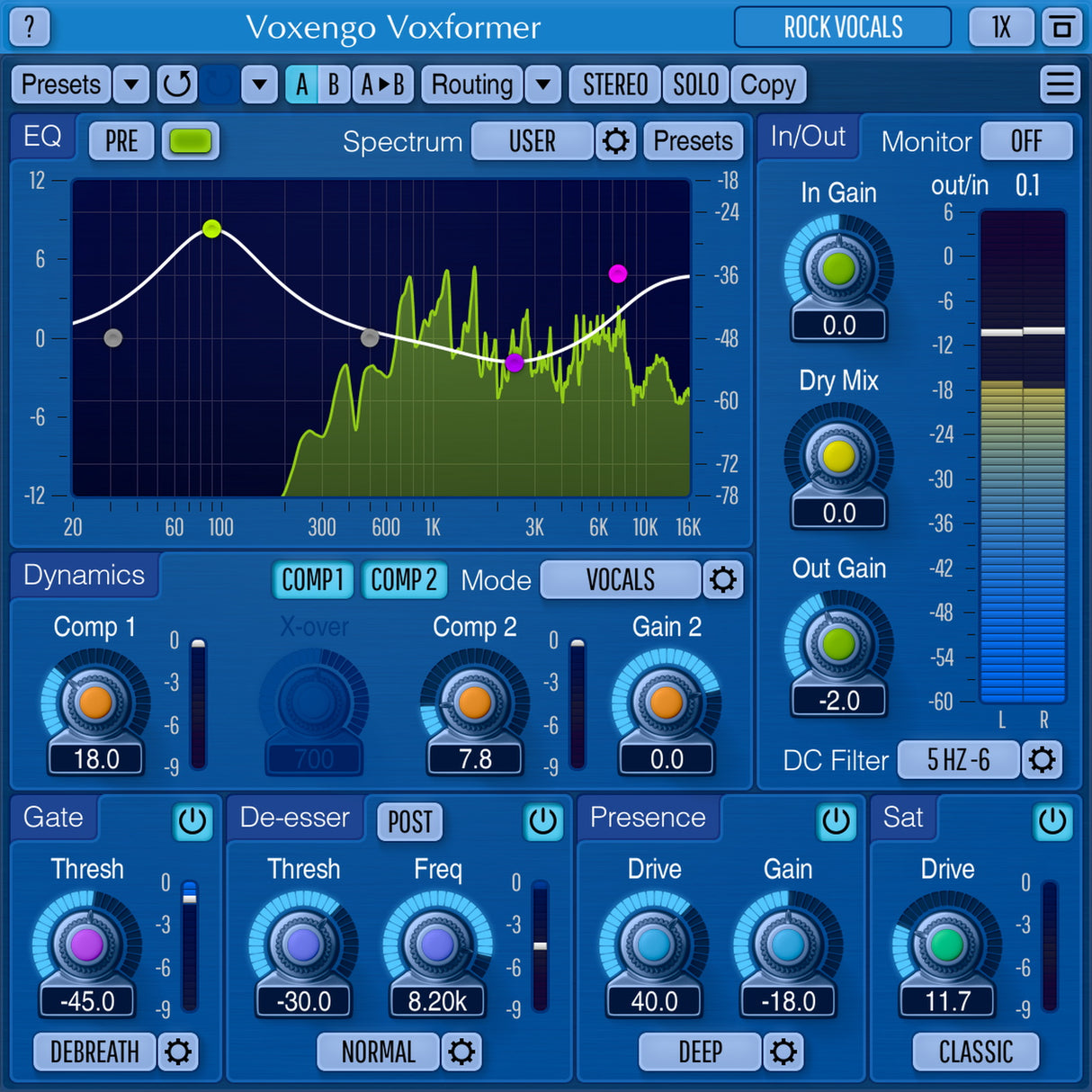Click the undo arrow icon in the toolbar
The height and width of the screenshot is (1092, 1092).
(x=176, y=85)
